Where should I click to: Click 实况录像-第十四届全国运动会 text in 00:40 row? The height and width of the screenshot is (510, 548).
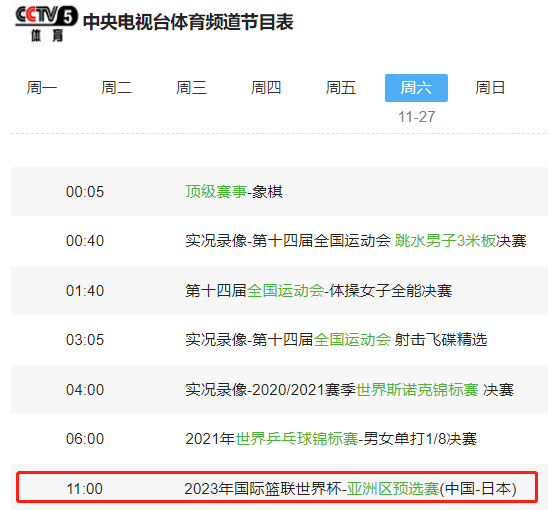coord(288,241)
